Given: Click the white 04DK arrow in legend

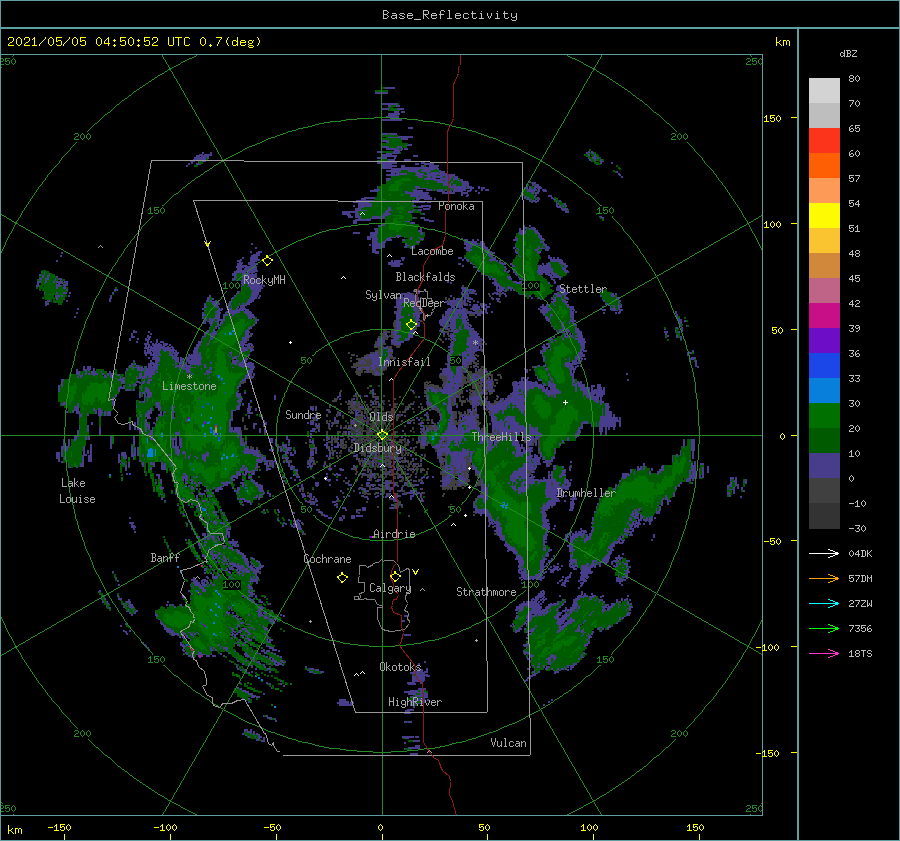Looking at the screenshot, I should coord(824,554).
